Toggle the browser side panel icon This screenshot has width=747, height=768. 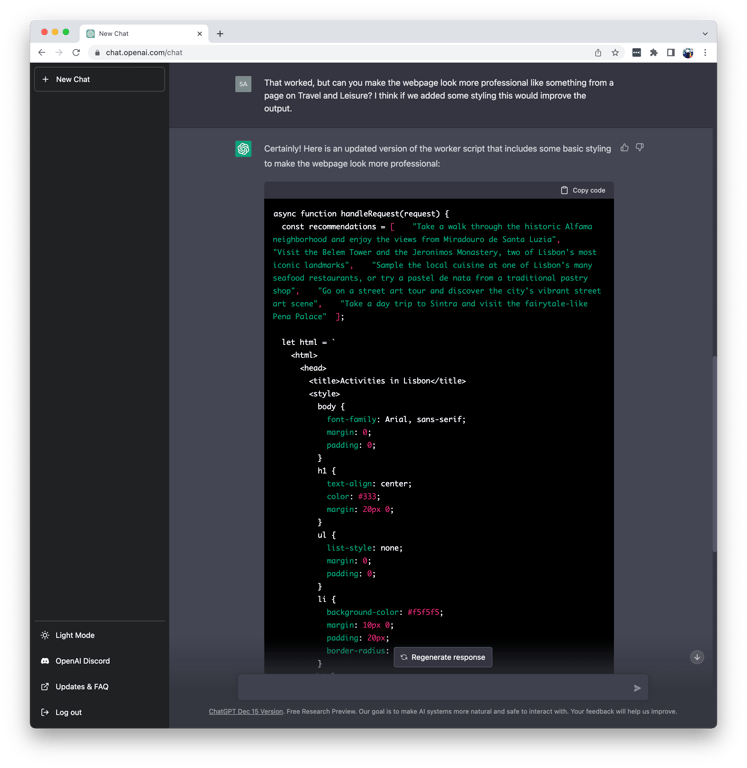click(671, 53)
